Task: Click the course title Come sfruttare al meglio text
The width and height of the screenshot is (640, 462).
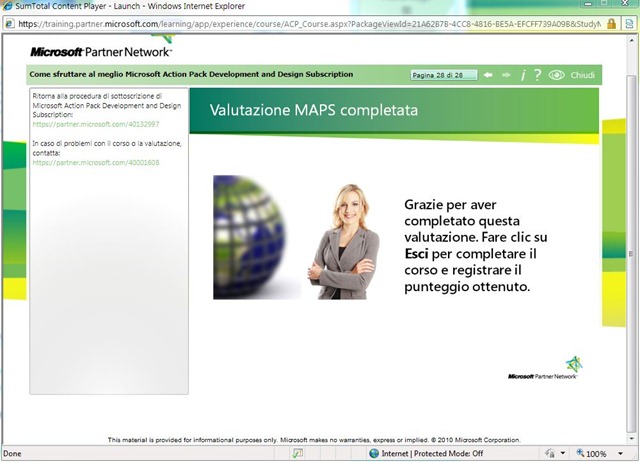Action: [x=191, y=74]
